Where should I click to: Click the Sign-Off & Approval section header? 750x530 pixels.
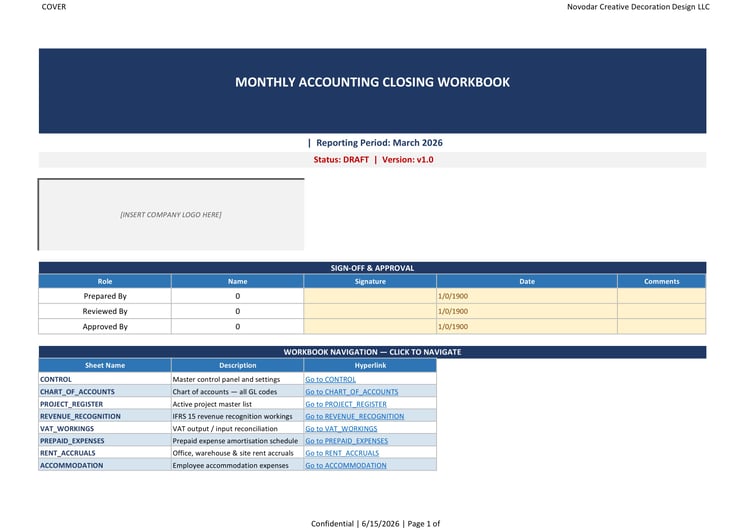372,268
